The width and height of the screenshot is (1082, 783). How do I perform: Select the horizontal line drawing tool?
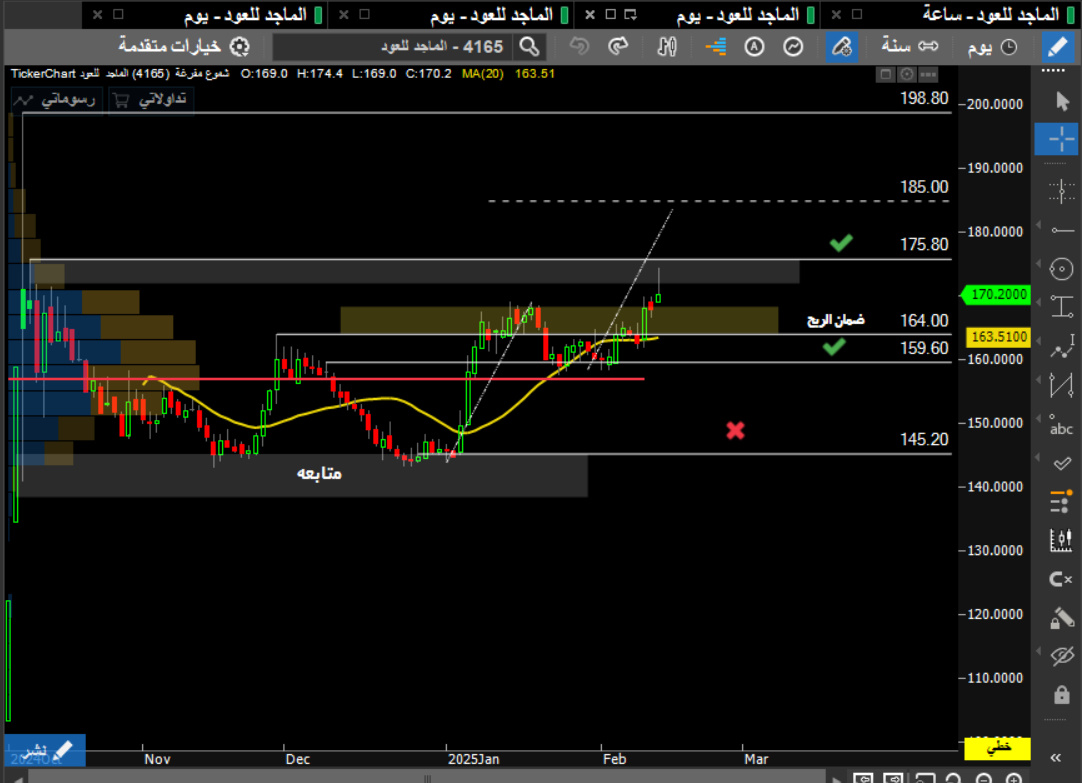(1061, 230)
